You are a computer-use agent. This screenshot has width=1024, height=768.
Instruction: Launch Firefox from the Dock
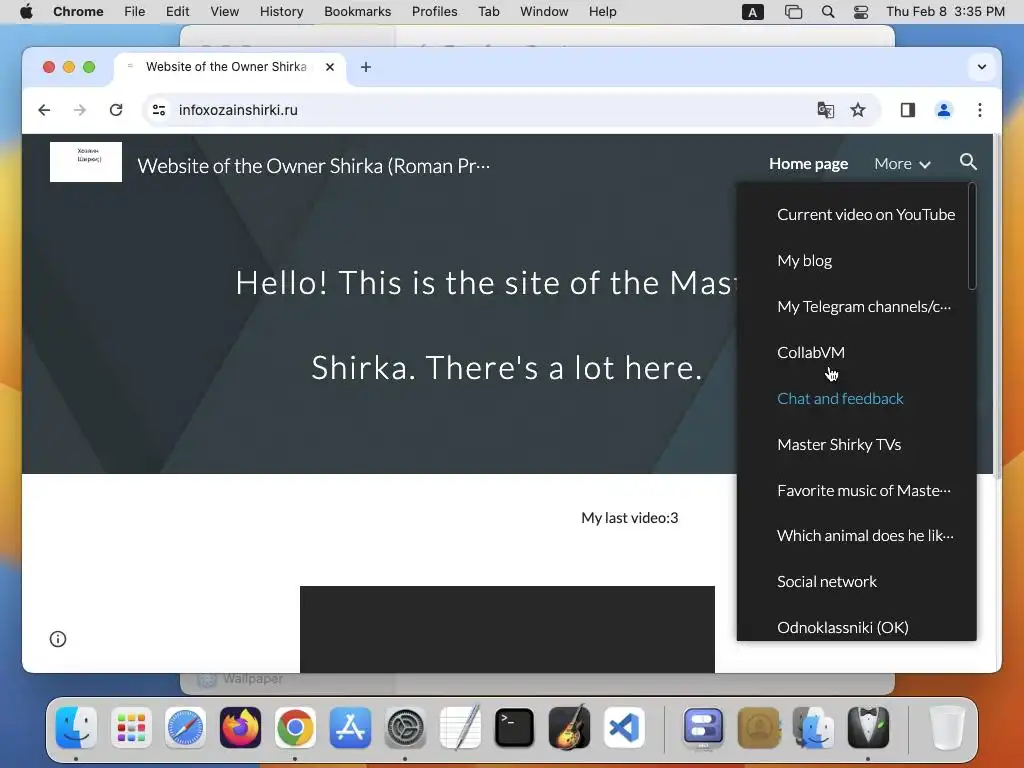pos(240,727)
